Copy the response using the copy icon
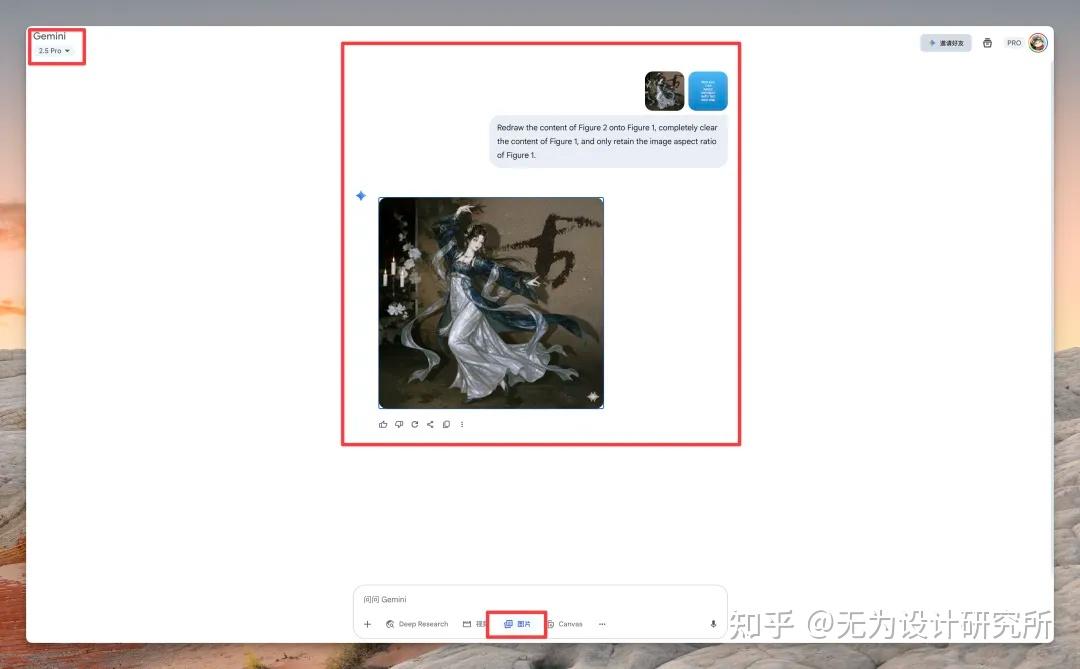This screenshot has width=1080, height=669. coord(446,424)
